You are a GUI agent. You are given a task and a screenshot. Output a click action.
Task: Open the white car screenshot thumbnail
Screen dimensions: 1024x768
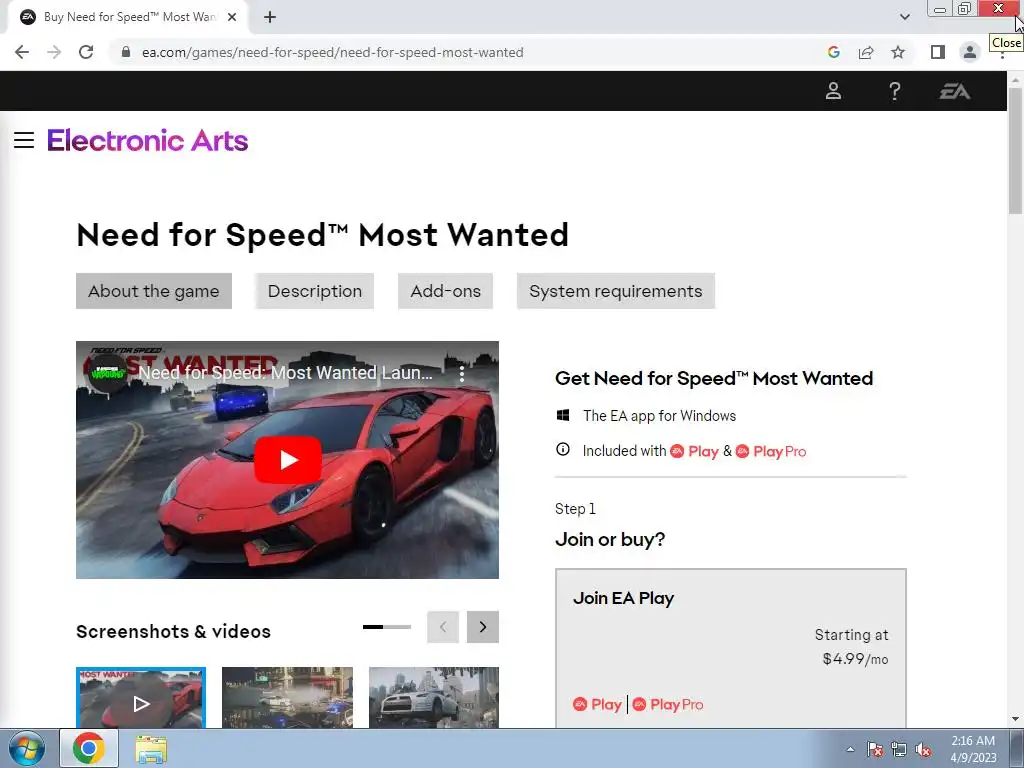point(434,697)
